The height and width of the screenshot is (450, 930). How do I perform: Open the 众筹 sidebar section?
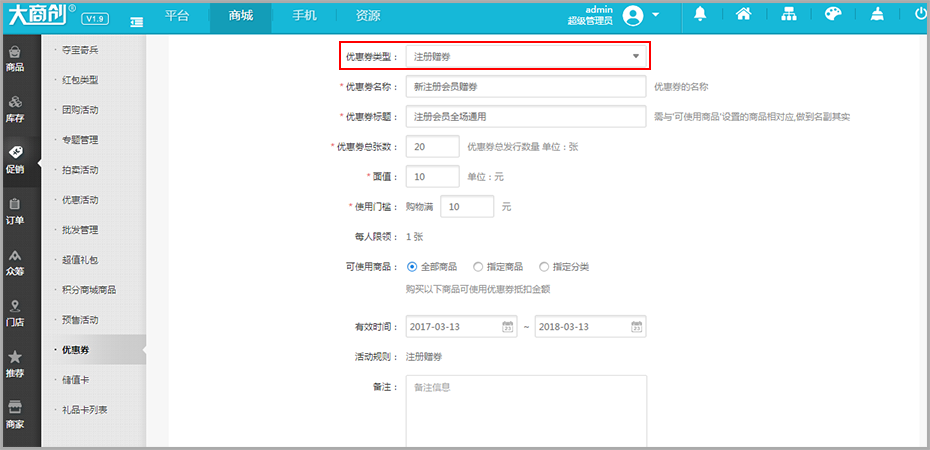[15, 263]
